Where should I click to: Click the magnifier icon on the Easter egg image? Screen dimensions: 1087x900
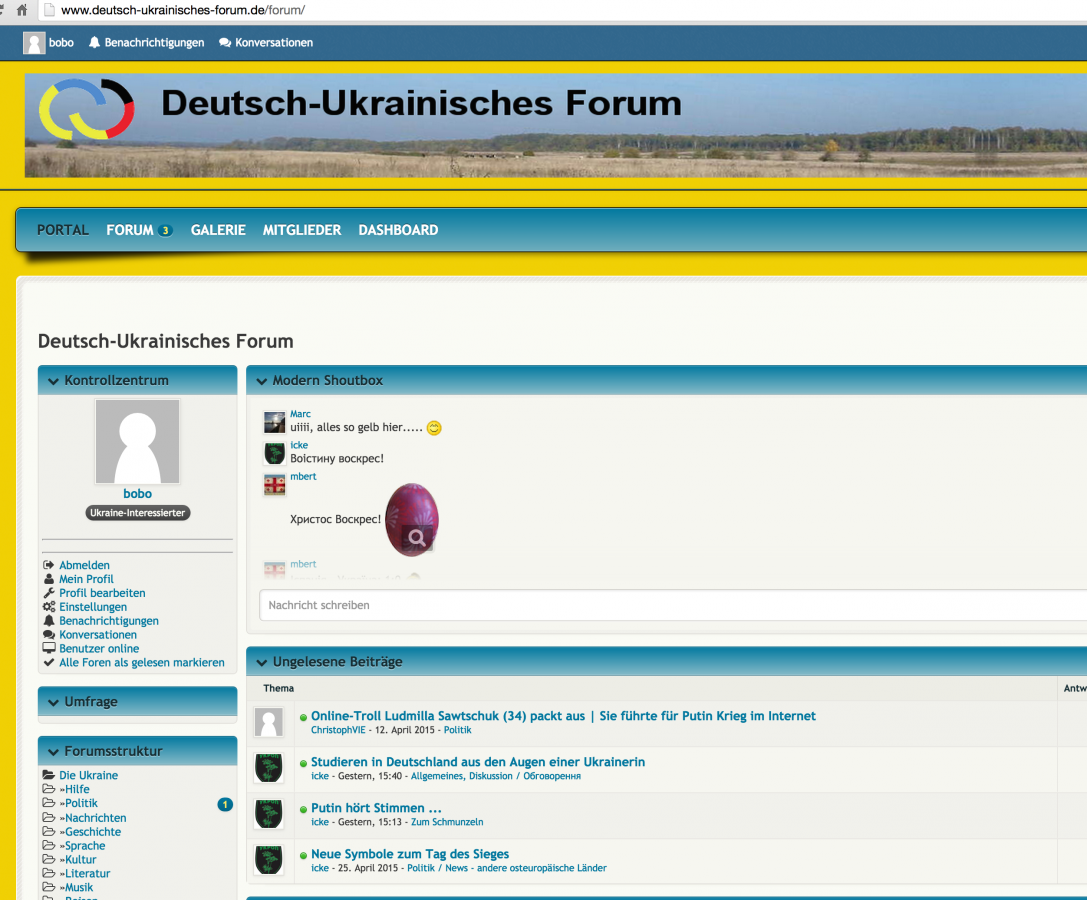point(417,538)
